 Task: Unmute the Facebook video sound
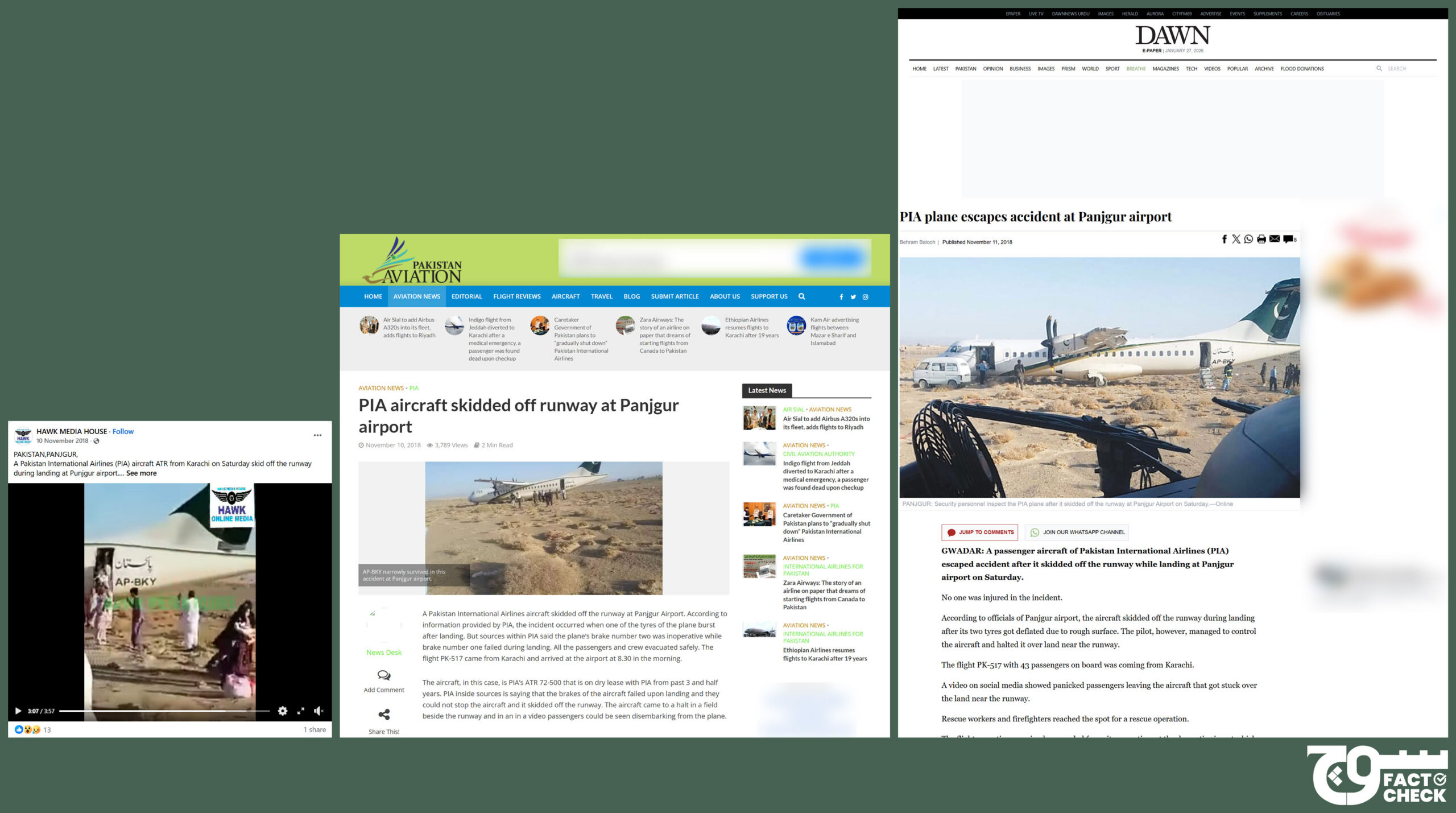tap(318, 711)
